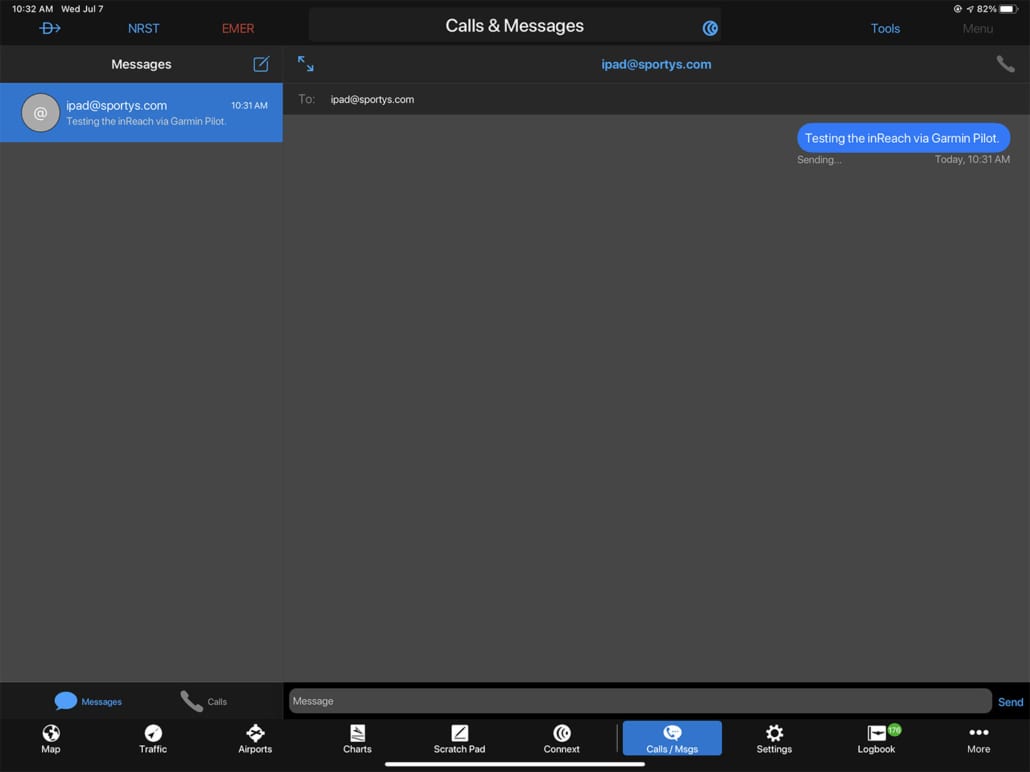1030x772 pixels.
Task: Switch to the Messages tab
Action: pyautogui.click(x=88, y=701)
